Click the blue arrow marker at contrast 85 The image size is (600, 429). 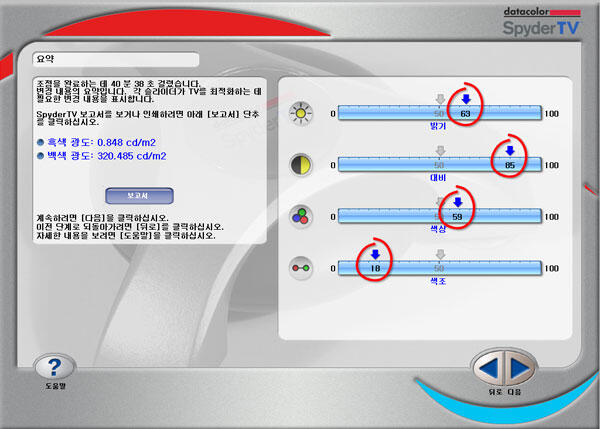pyautogui.click(x=510, y=151)
